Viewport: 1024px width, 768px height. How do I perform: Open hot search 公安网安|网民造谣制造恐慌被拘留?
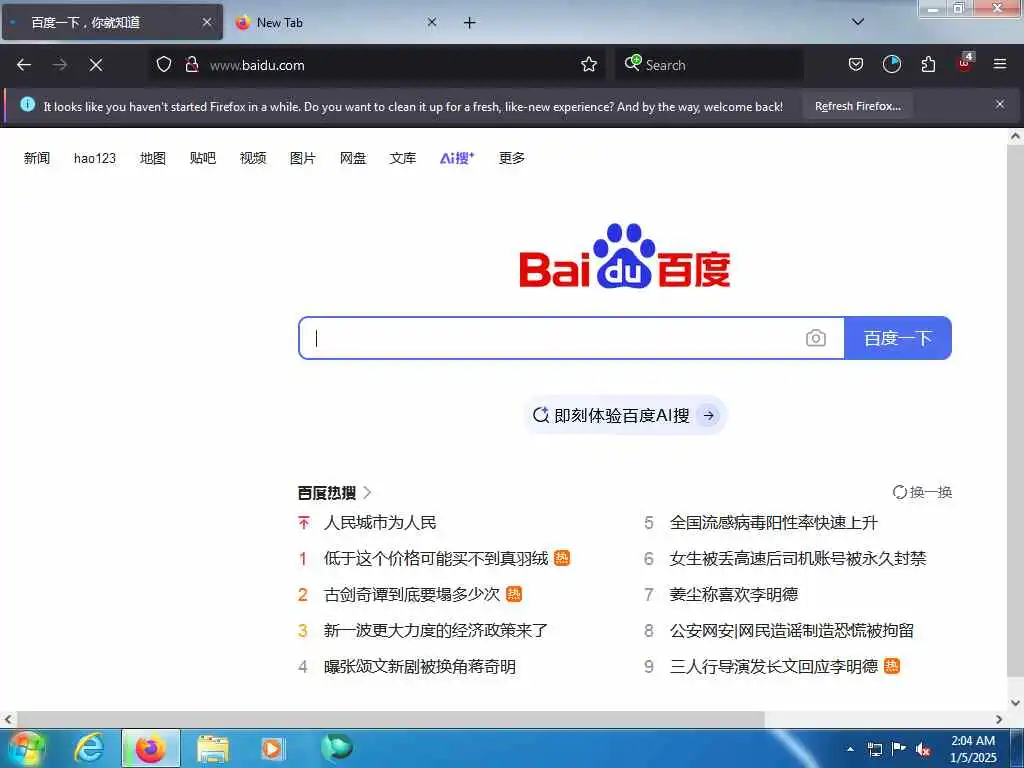tap(792, 630)
